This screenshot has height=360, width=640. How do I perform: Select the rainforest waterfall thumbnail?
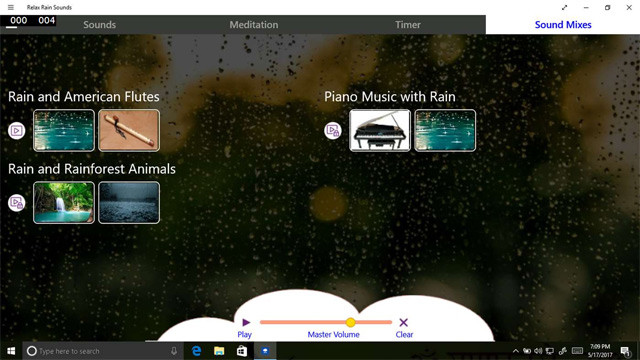64,202
